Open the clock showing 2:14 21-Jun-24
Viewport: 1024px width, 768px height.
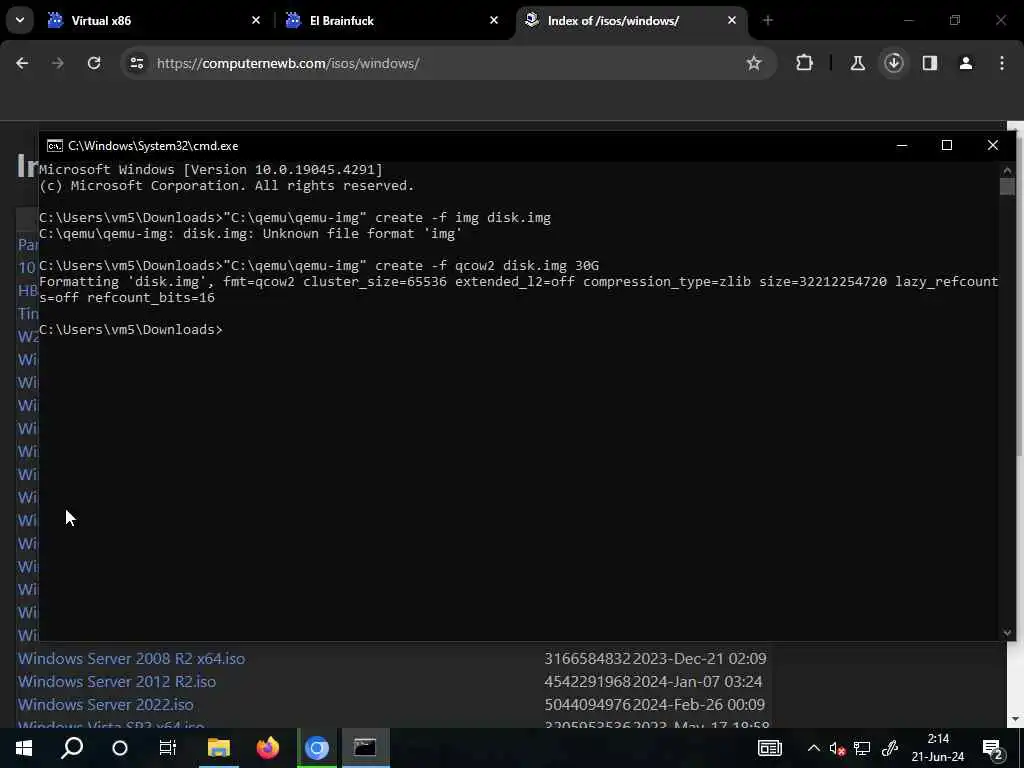938,748
